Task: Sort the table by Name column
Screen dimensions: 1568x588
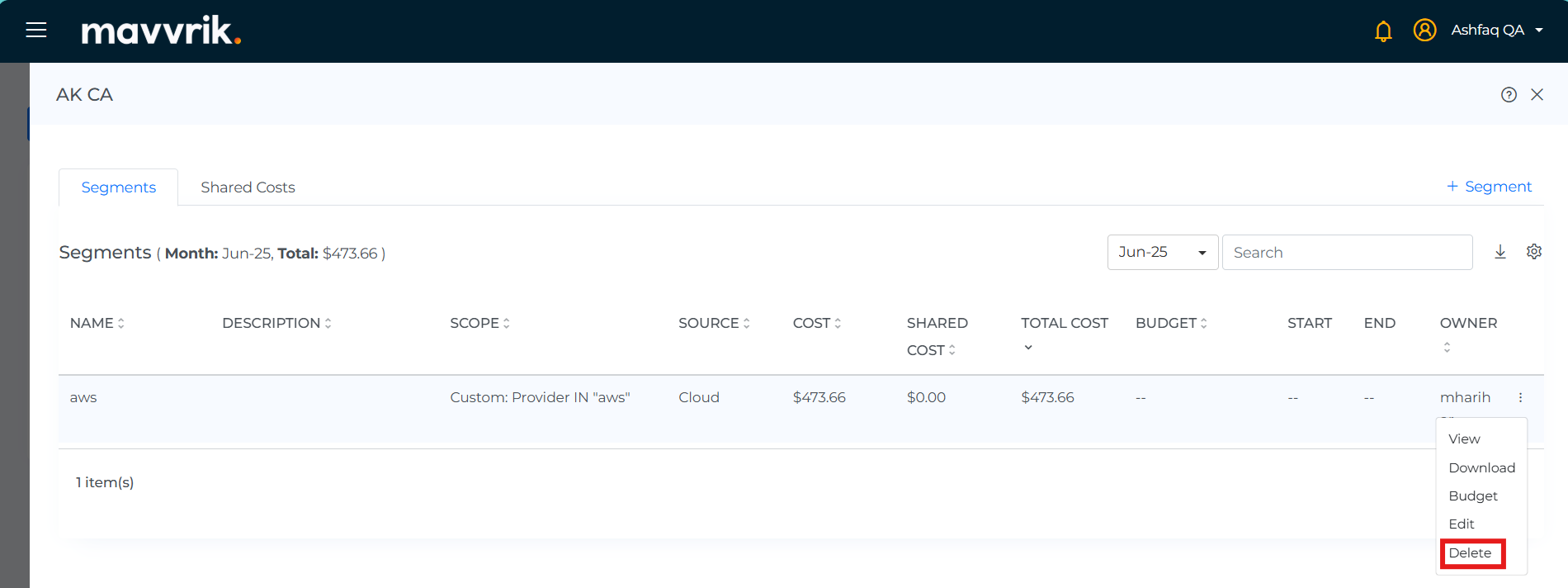Action: (x=97, y=324)
